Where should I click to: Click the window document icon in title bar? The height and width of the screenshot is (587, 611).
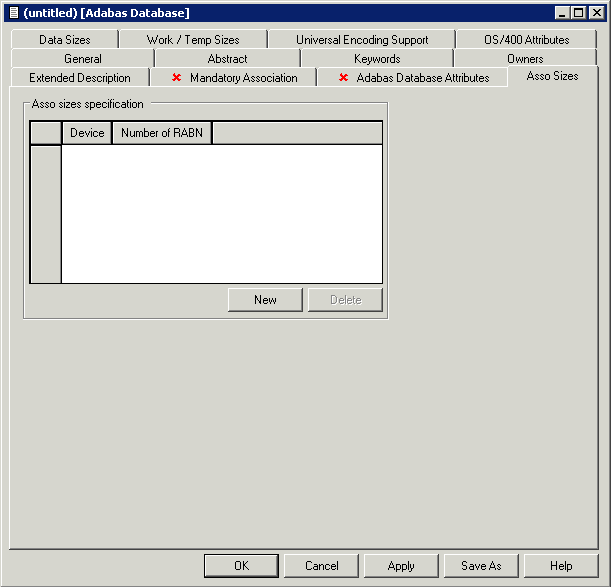13,13
